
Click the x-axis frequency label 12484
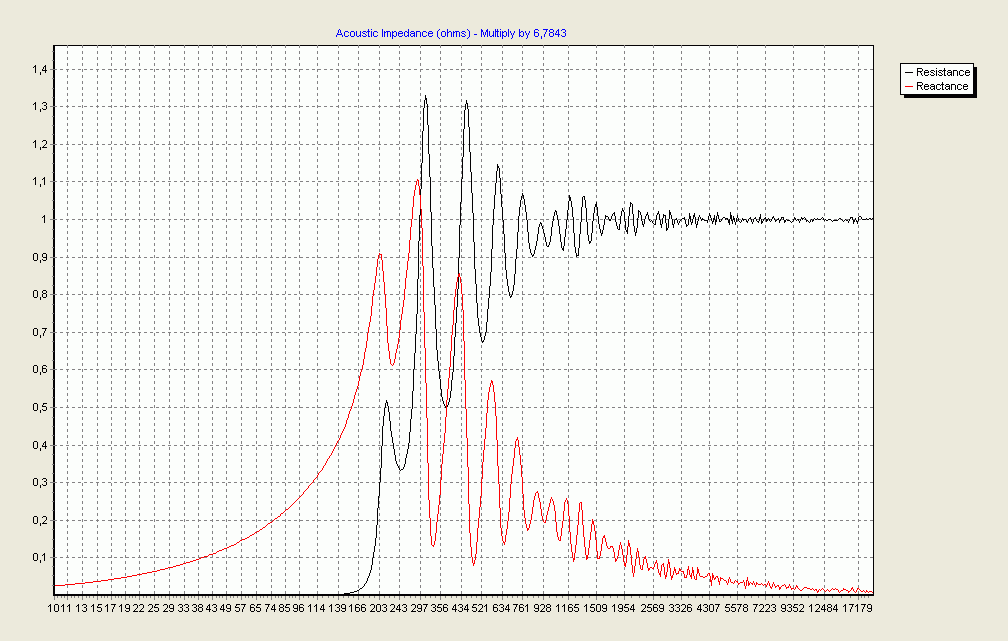(824, 608)
